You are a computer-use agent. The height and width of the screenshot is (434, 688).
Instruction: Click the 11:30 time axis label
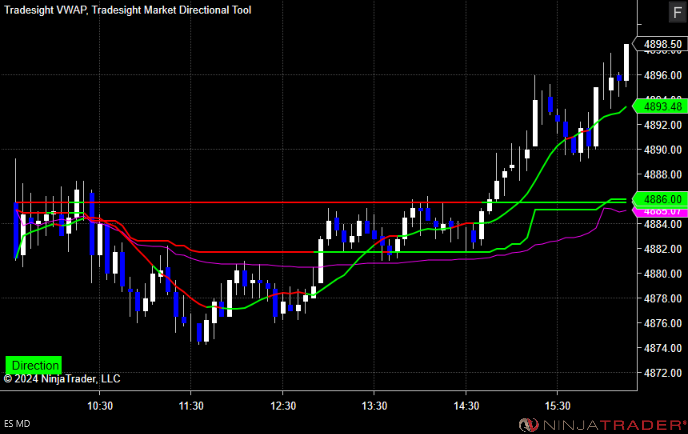(x=191, y=406)
